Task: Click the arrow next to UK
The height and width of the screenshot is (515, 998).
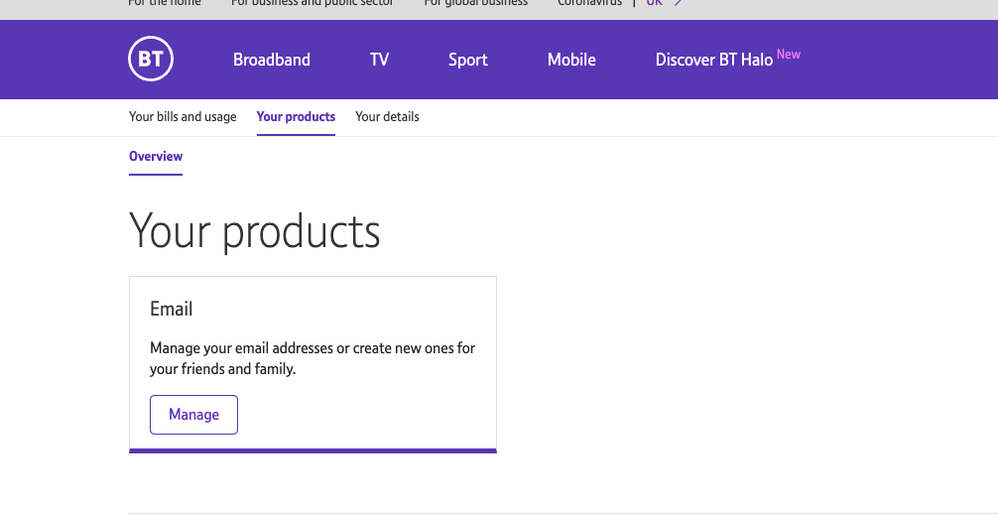Action: tap(678, 4)
